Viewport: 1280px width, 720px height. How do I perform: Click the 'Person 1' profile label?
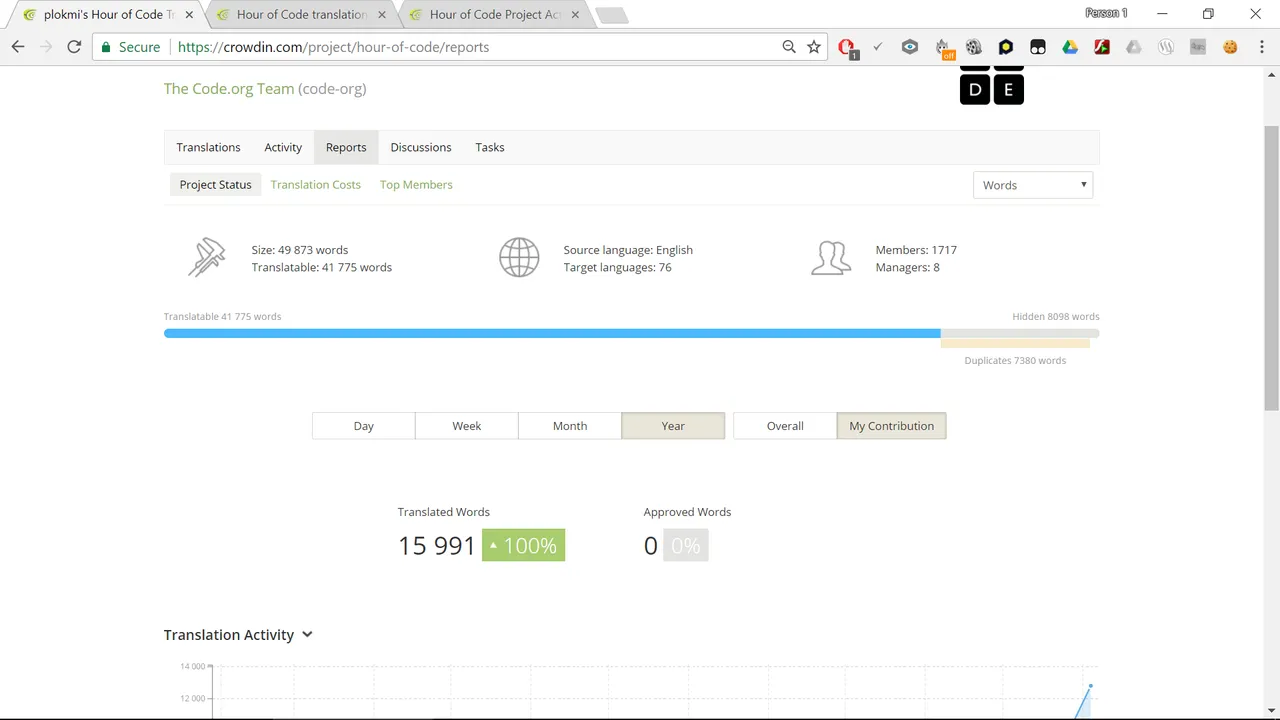(x=1106, y=14)
